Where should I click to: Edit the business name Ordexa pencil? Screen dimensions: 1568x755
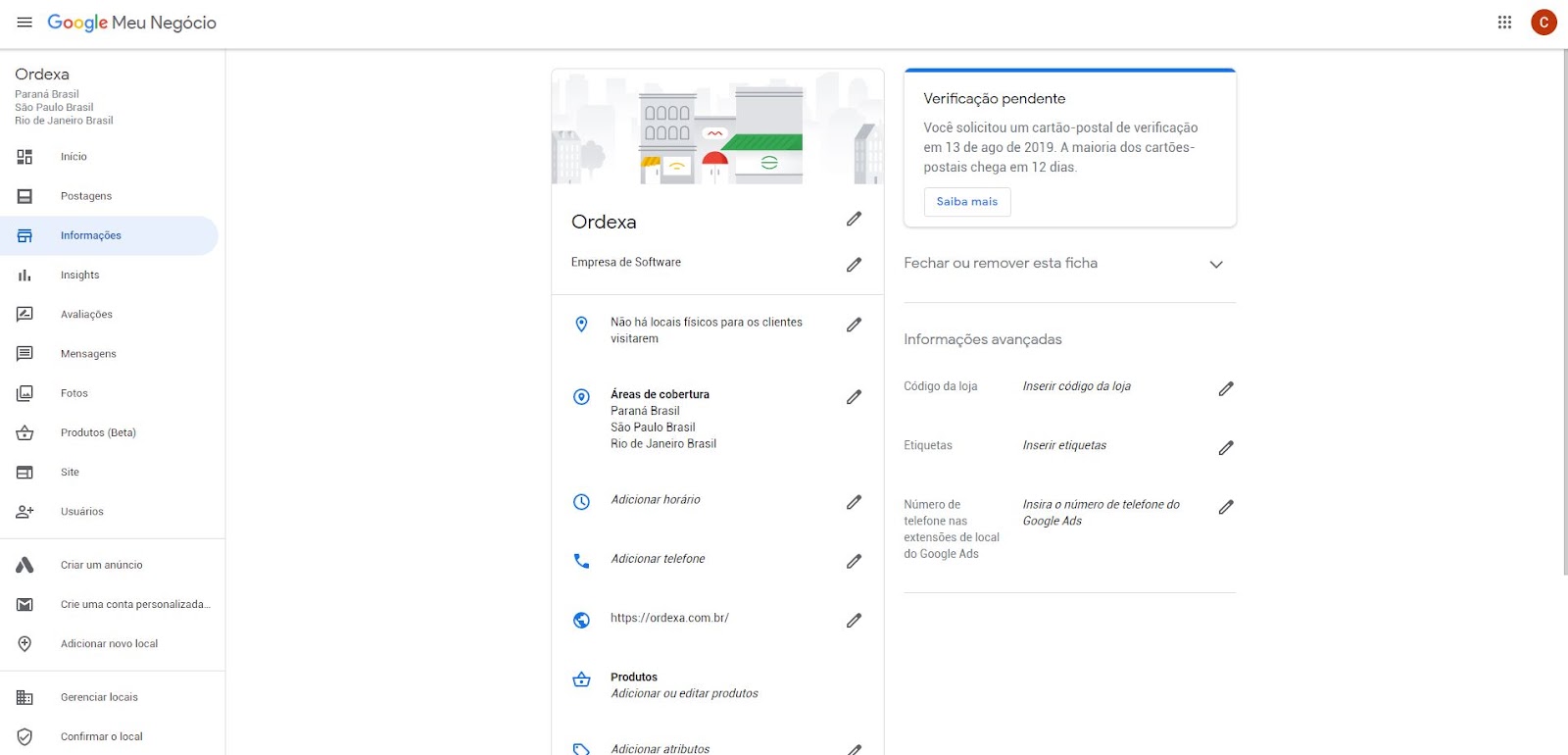(854, 219)
